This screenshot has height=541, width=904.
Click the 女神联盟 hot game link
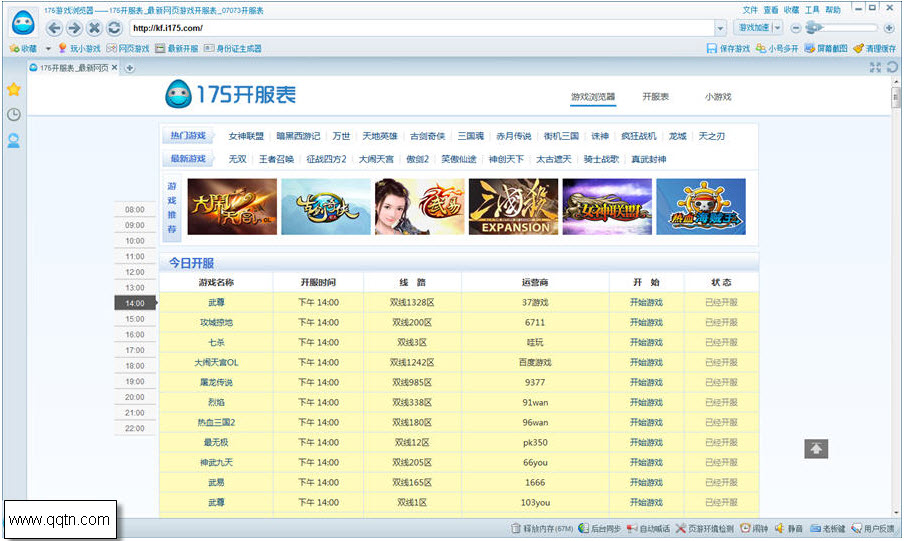tap(246, 136)
